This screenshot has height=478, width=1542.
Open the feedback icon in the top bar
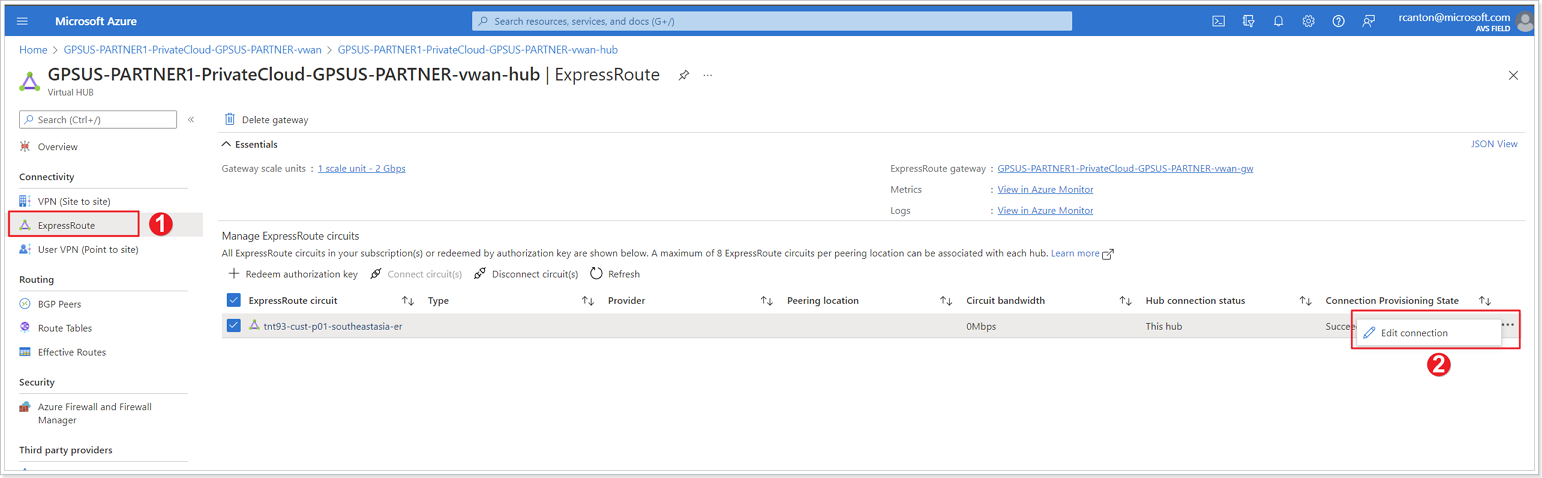click(1369, 21)
